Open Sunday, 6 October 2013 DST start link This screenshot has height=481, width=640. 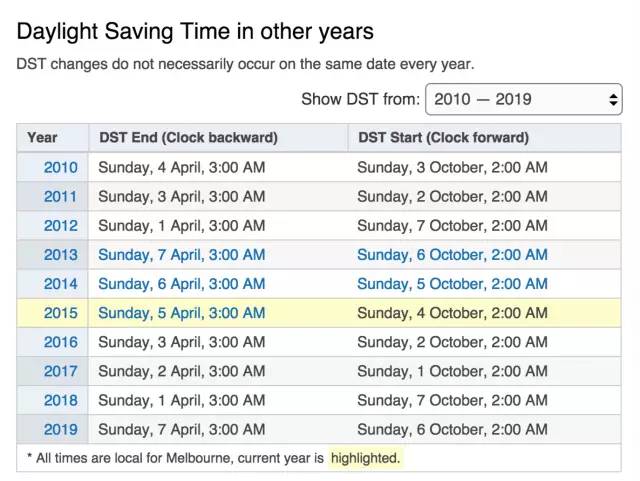[x=452, y=255]
